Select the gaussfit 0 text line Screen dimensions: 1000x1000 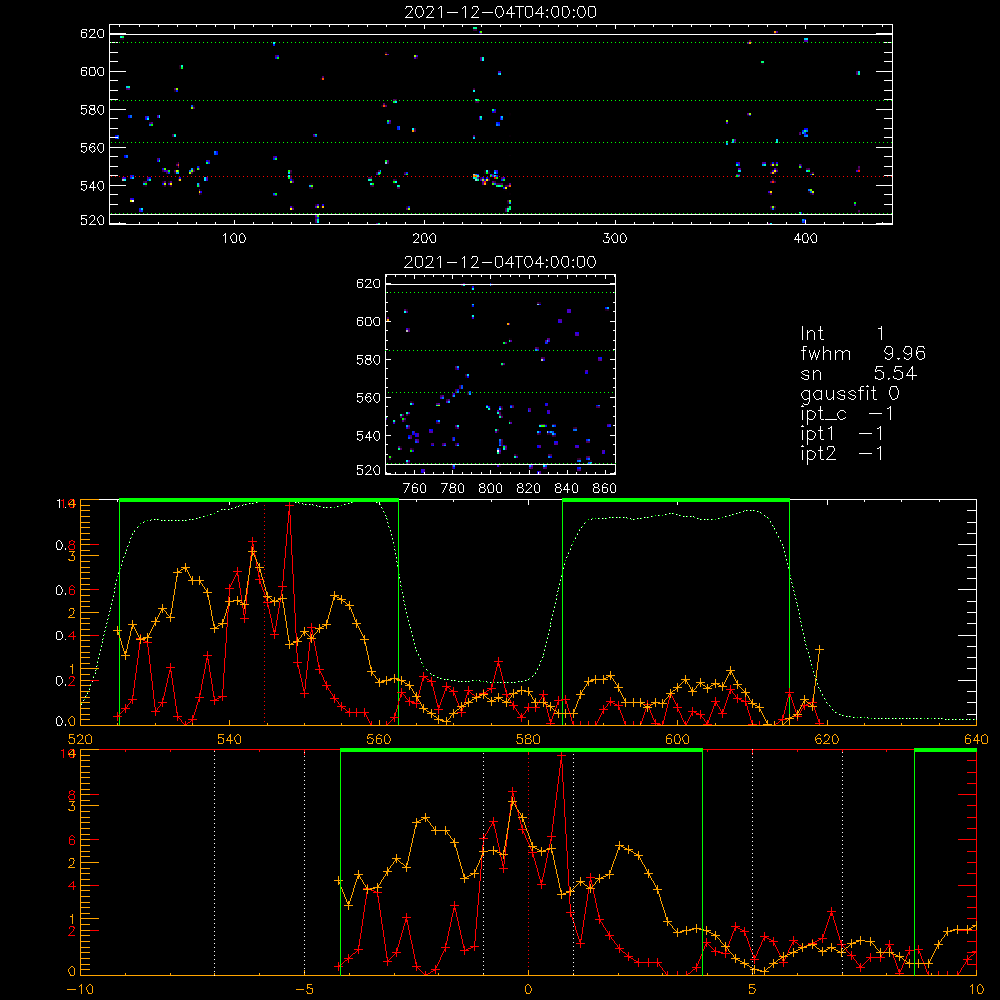(x=849, y=393)
